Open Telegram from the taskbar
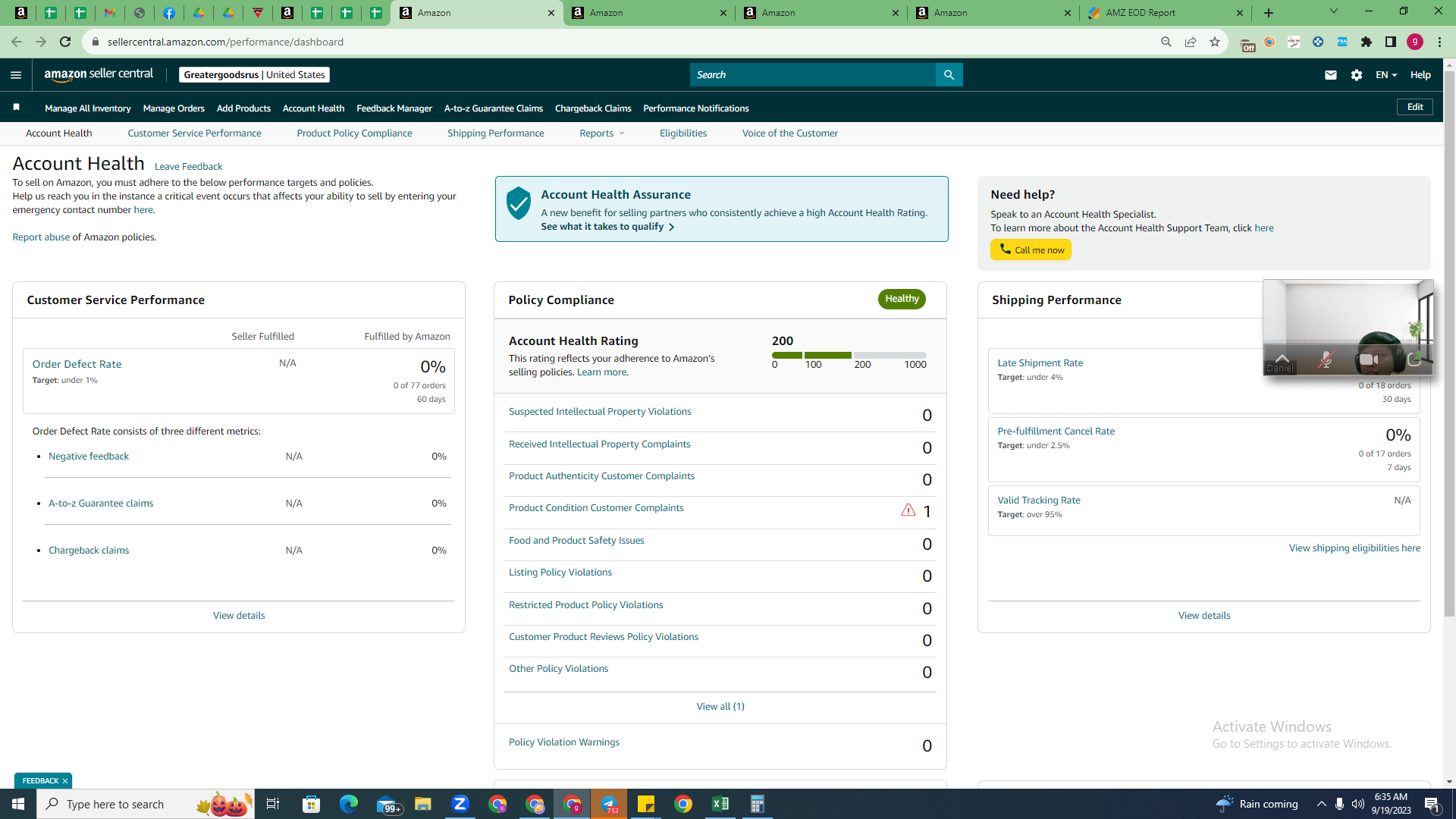1456x819 pixels. tap(609, 804)
